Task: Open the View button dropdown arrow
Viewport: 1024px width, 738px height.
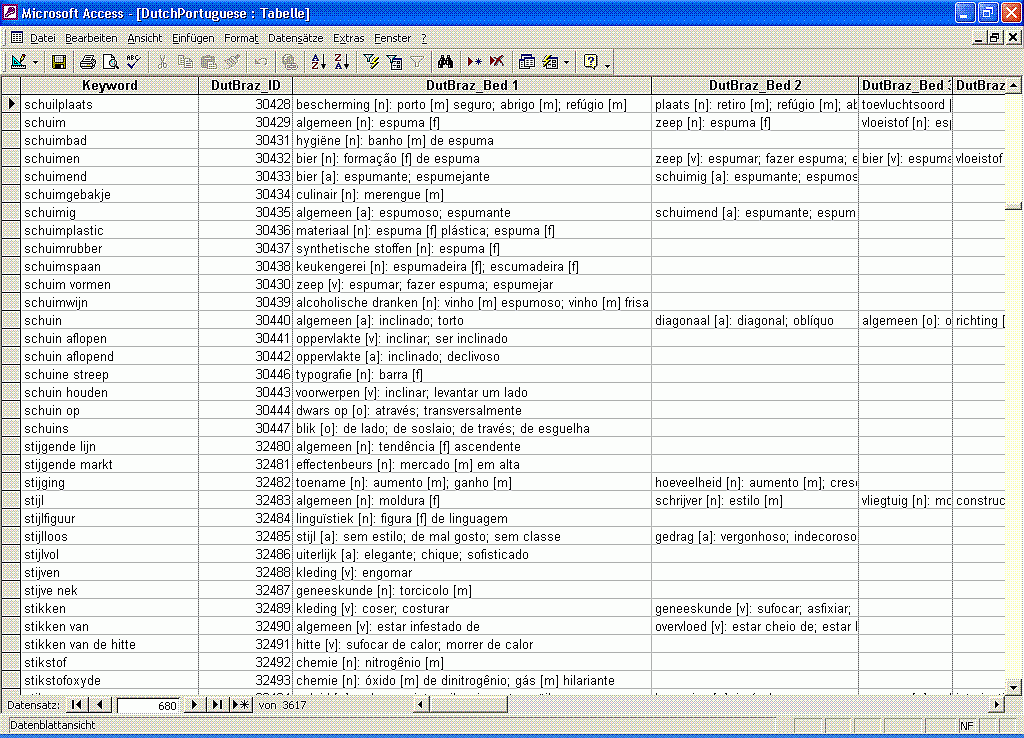Action: tap(35, 63)
